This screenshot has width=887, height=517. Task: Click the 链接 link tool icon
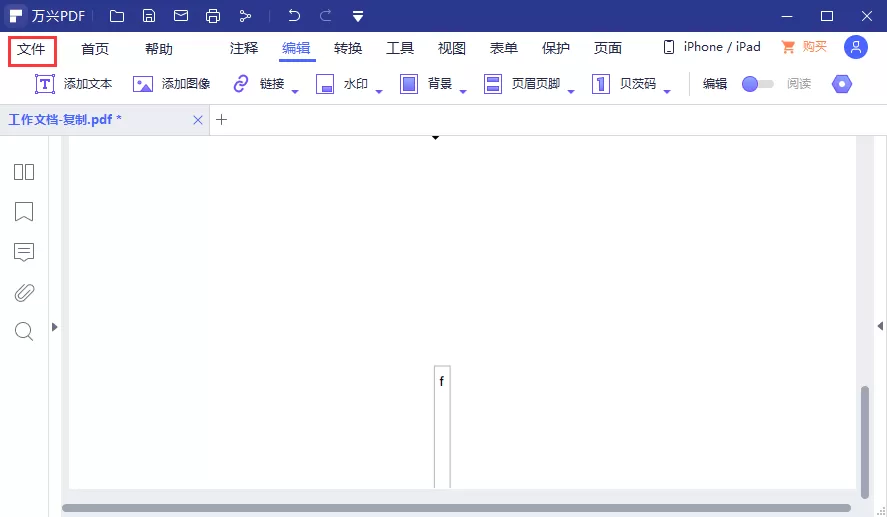[x=240, y=84]
